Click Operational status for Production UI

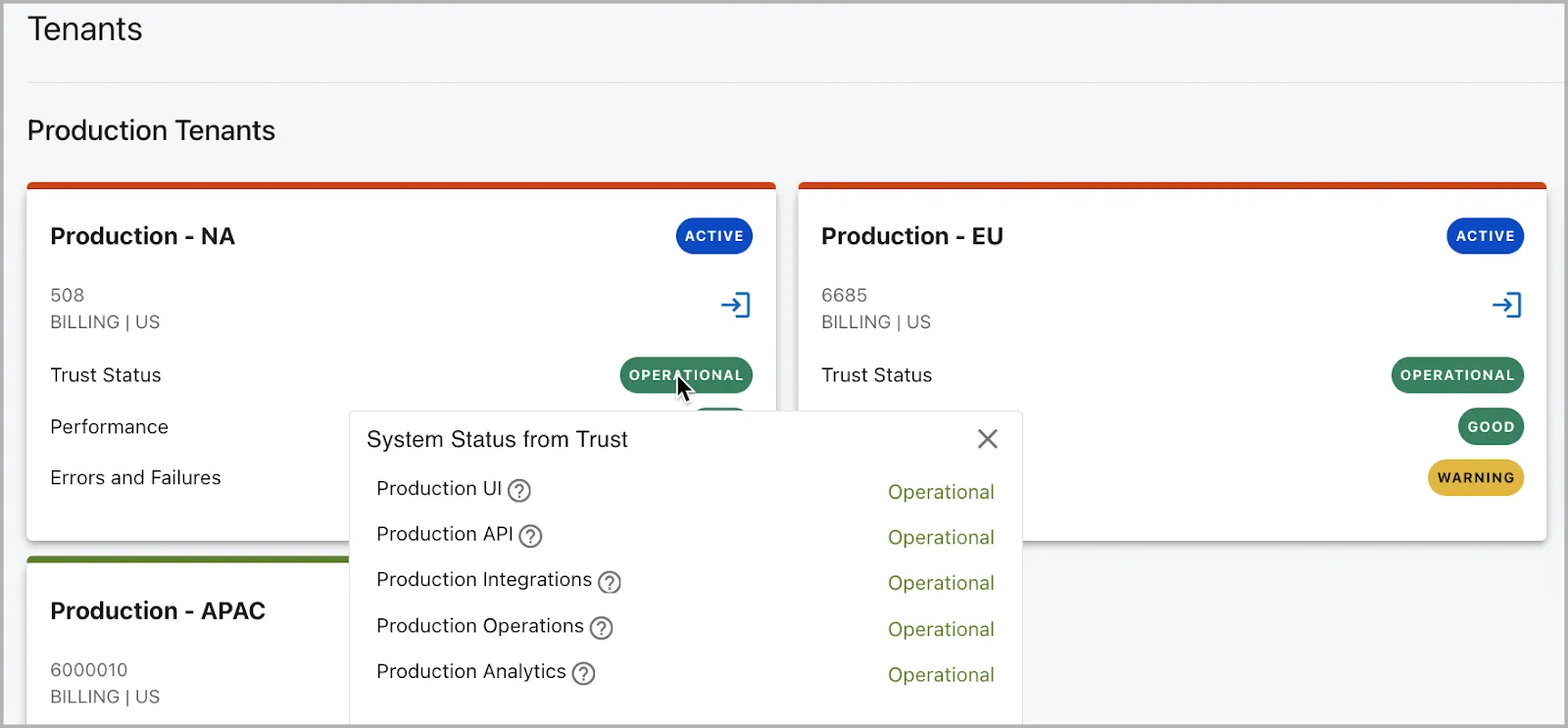pos(941,492)
